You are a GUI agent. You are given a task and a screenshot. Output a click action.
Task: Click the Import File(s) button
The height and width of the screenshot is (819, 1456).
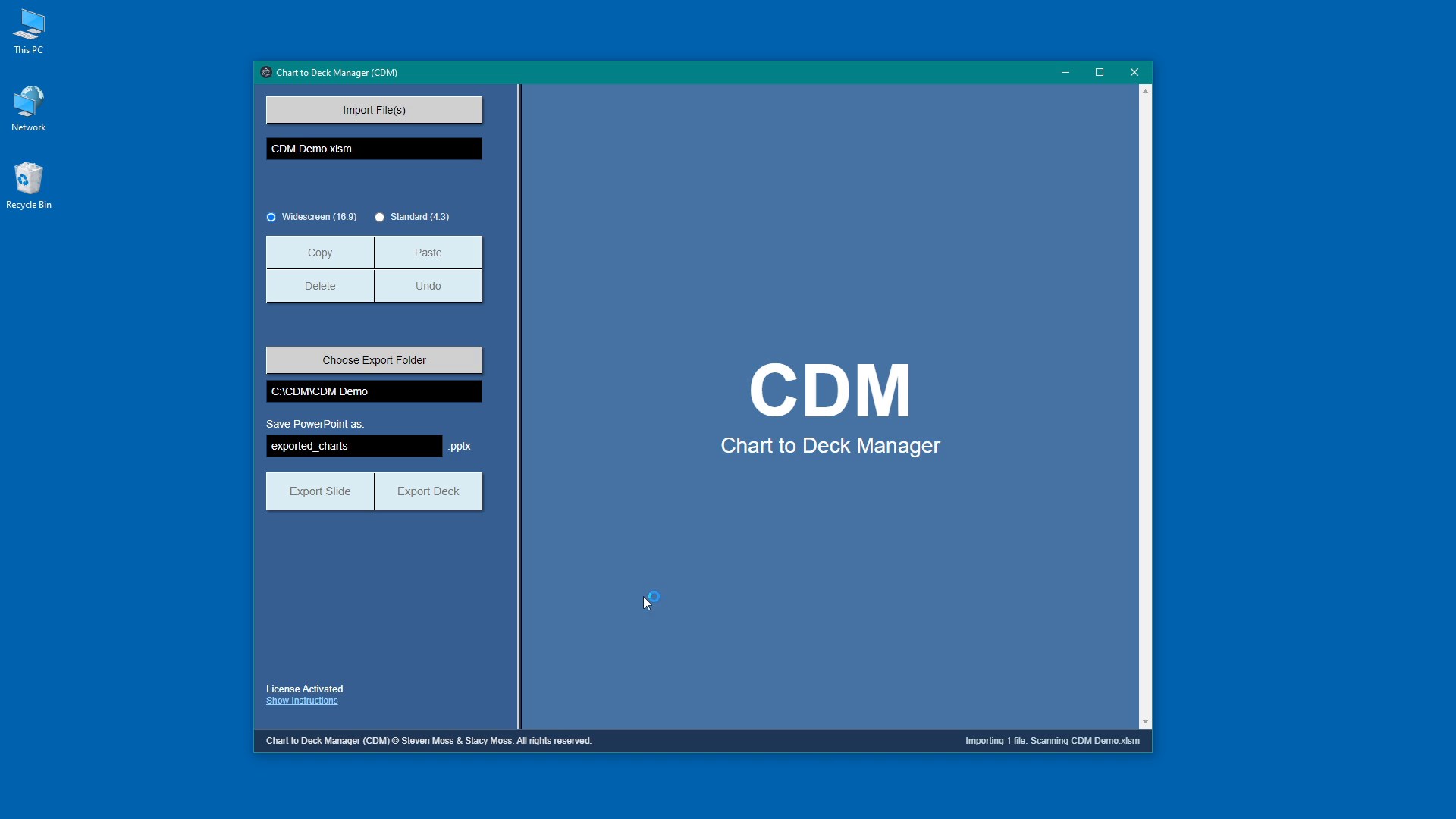(x=374, y=110)
